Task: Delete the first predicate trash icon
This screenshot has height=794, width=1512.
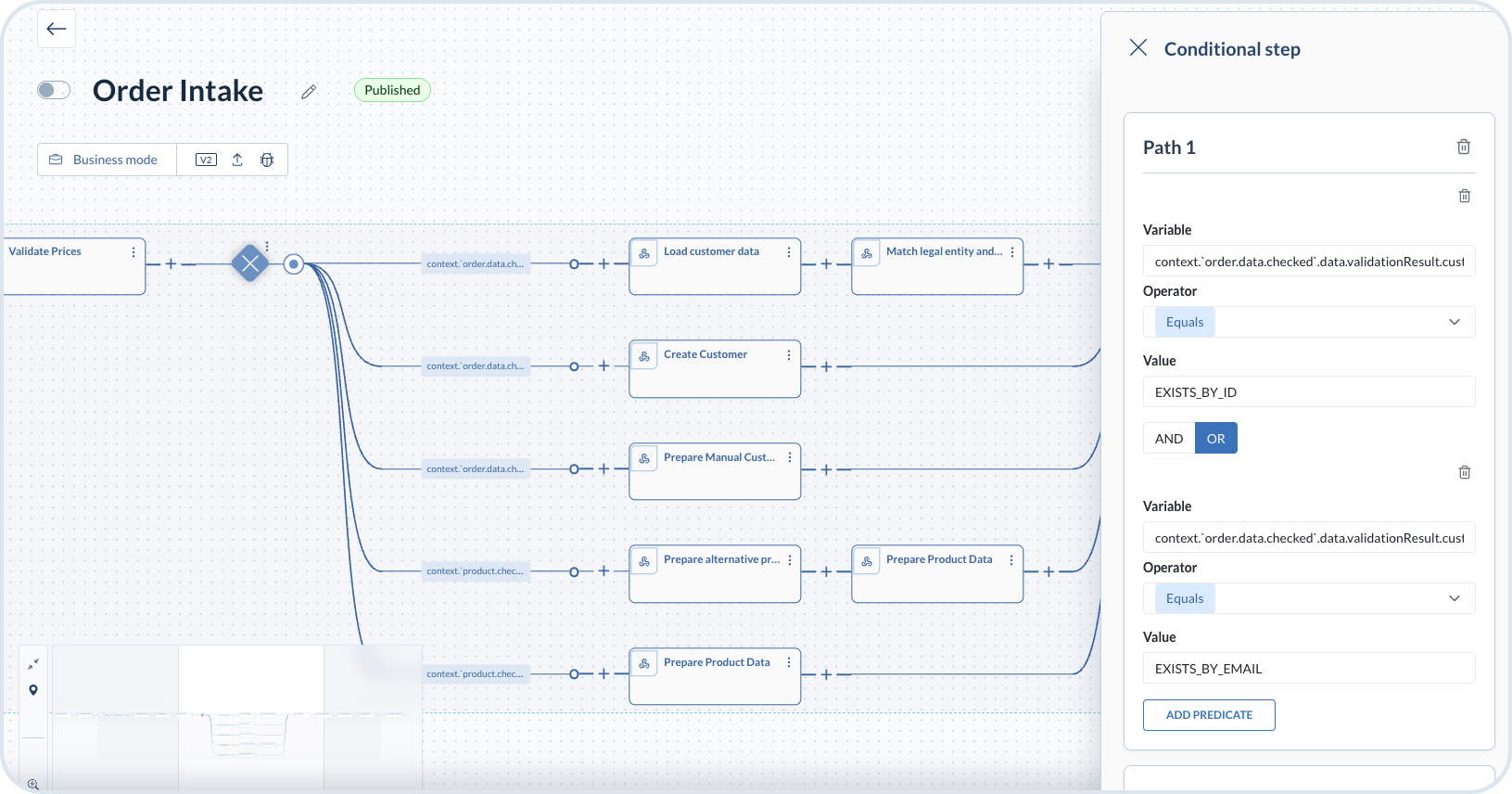Action: 1465,196
